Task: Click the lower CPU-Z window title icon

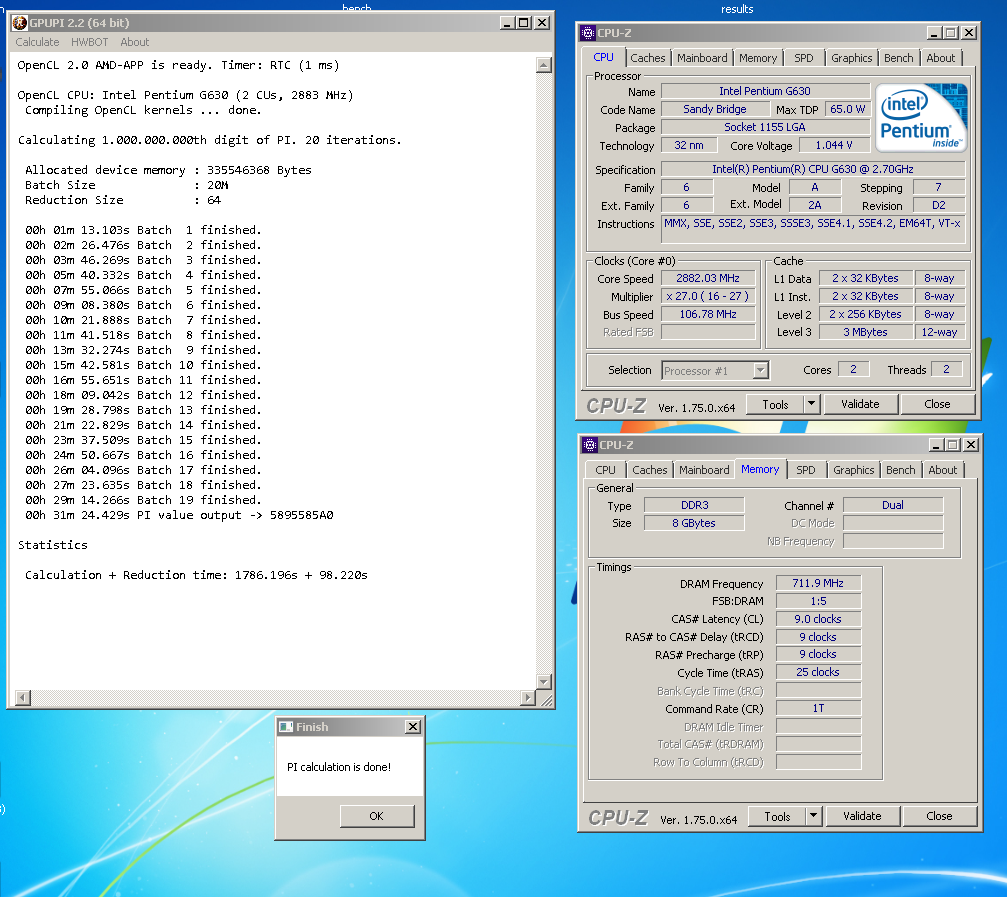Action: (590, 445)
